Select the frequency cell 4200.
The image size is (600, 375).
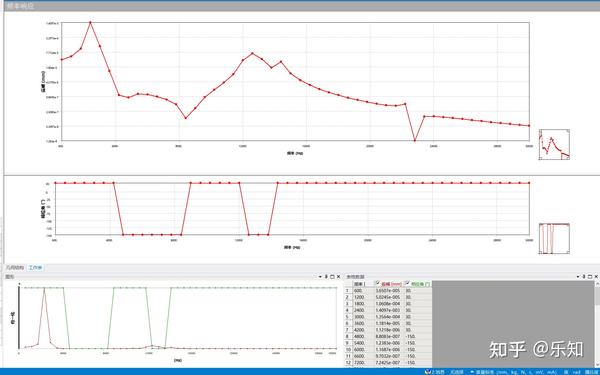click(x=364, y=330)
